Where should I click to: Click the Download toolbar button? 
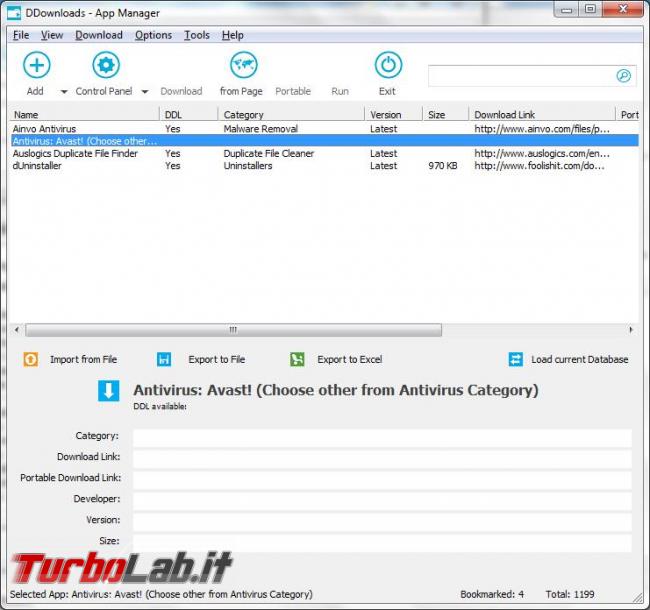pyautogui.click(x=181, y=91)
